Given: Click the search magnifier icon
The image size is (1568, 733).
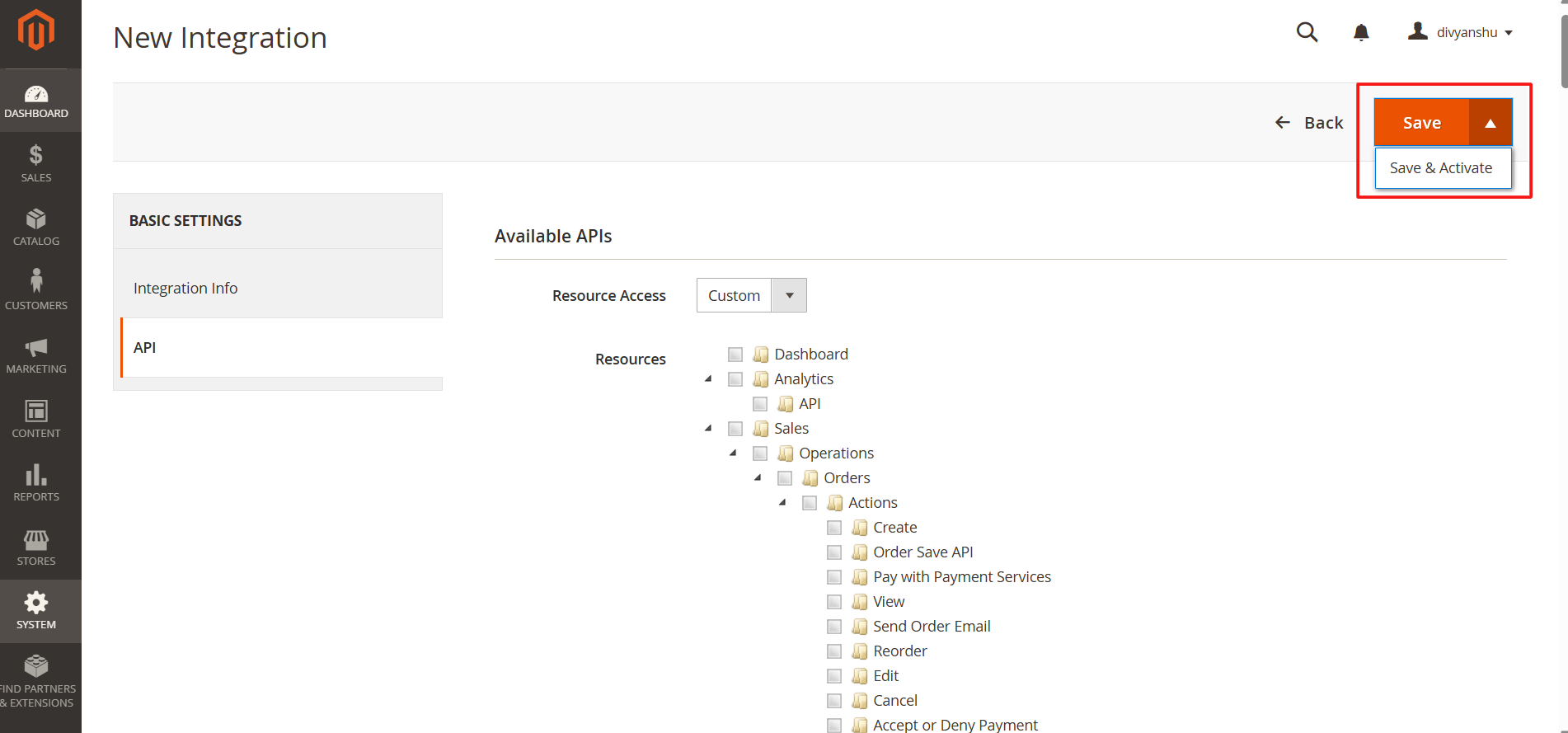Looking at the screenshot, I should (x=1307, y=32).
